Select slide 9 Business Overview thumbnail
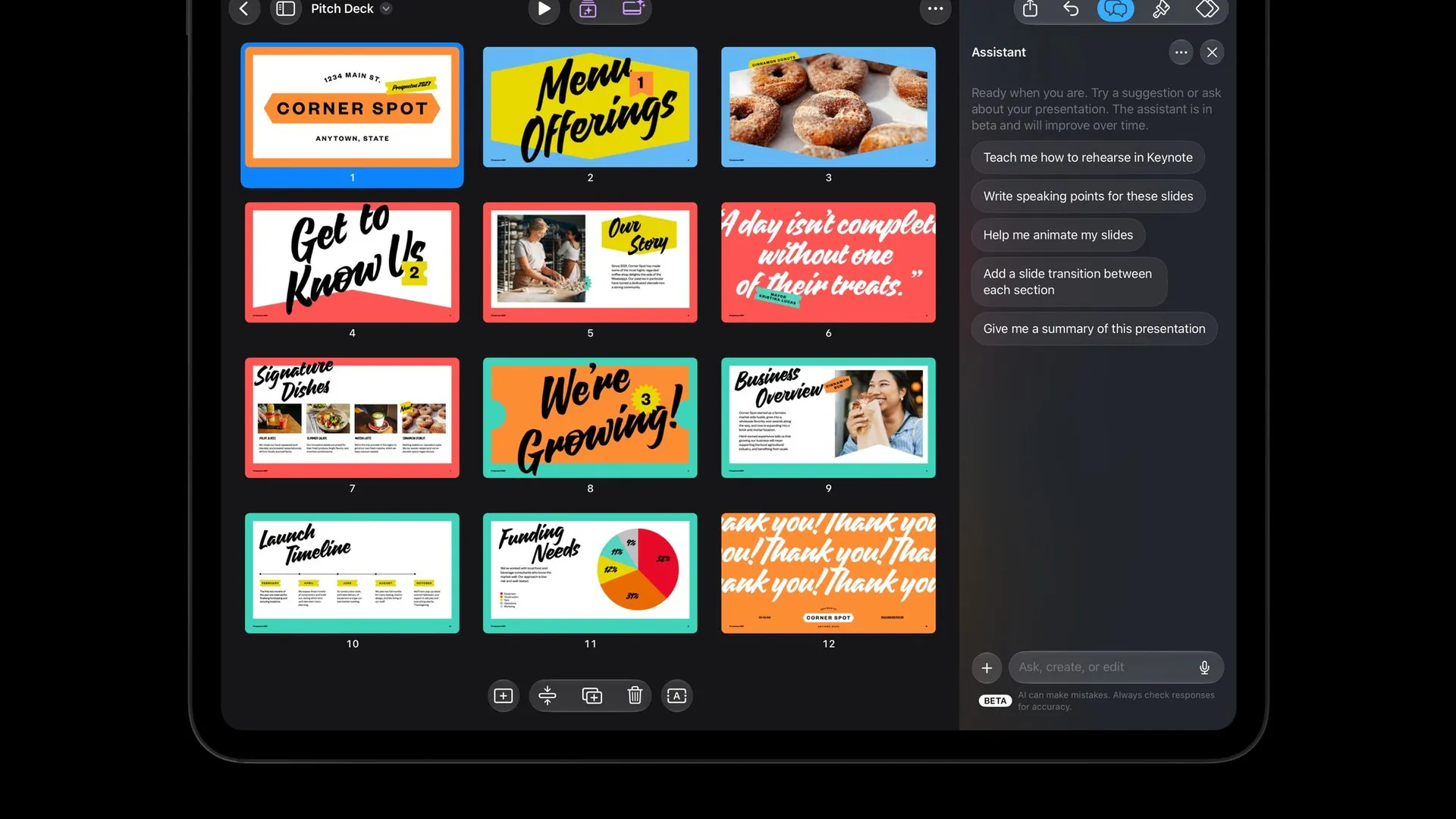The width and height of the screenshot is (1456, 819). [828, 418]
